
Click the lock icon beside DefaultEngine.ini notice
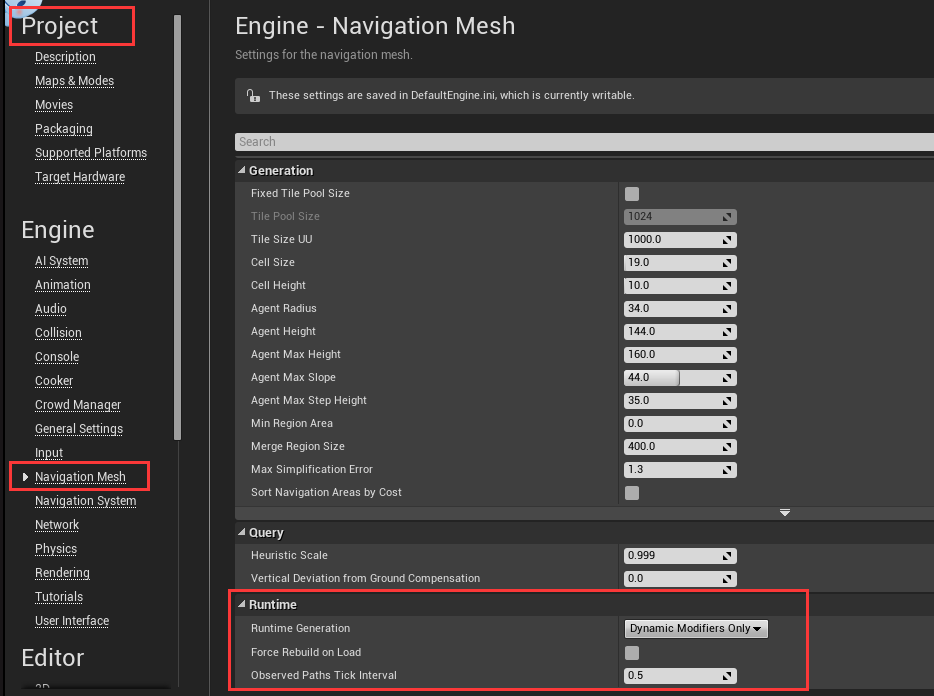point(253,95)
